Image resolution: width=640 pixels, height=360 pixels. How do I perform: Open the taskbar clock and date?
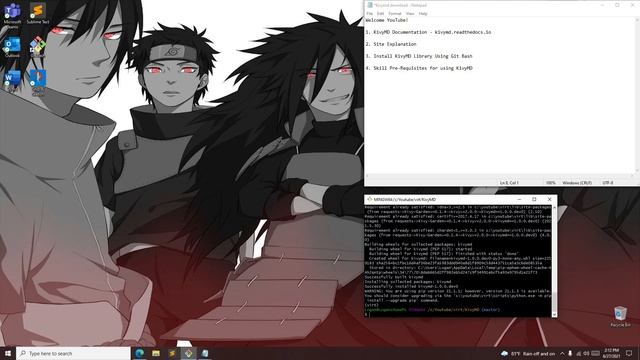click(x=611, y=353)
